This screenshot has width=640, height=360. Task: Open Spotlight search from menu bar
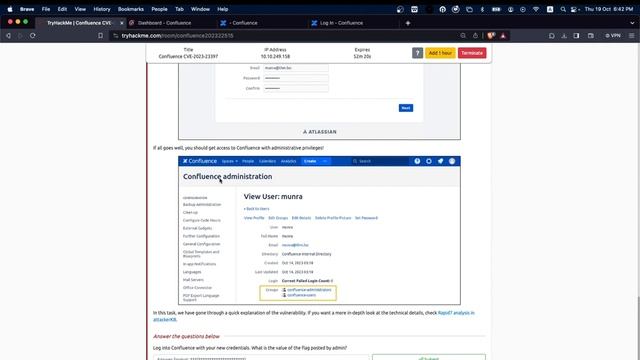(563, 9)
